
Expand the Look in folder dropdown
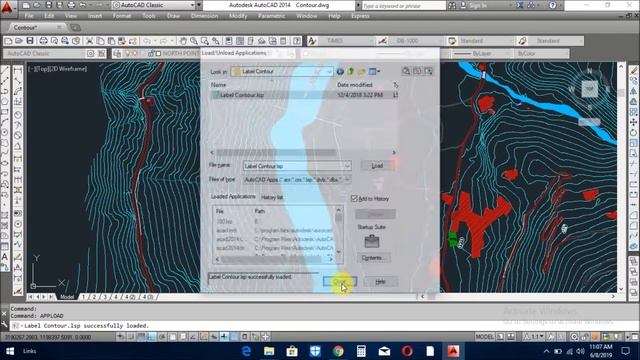pyautogui.click(x=329, y=71)
